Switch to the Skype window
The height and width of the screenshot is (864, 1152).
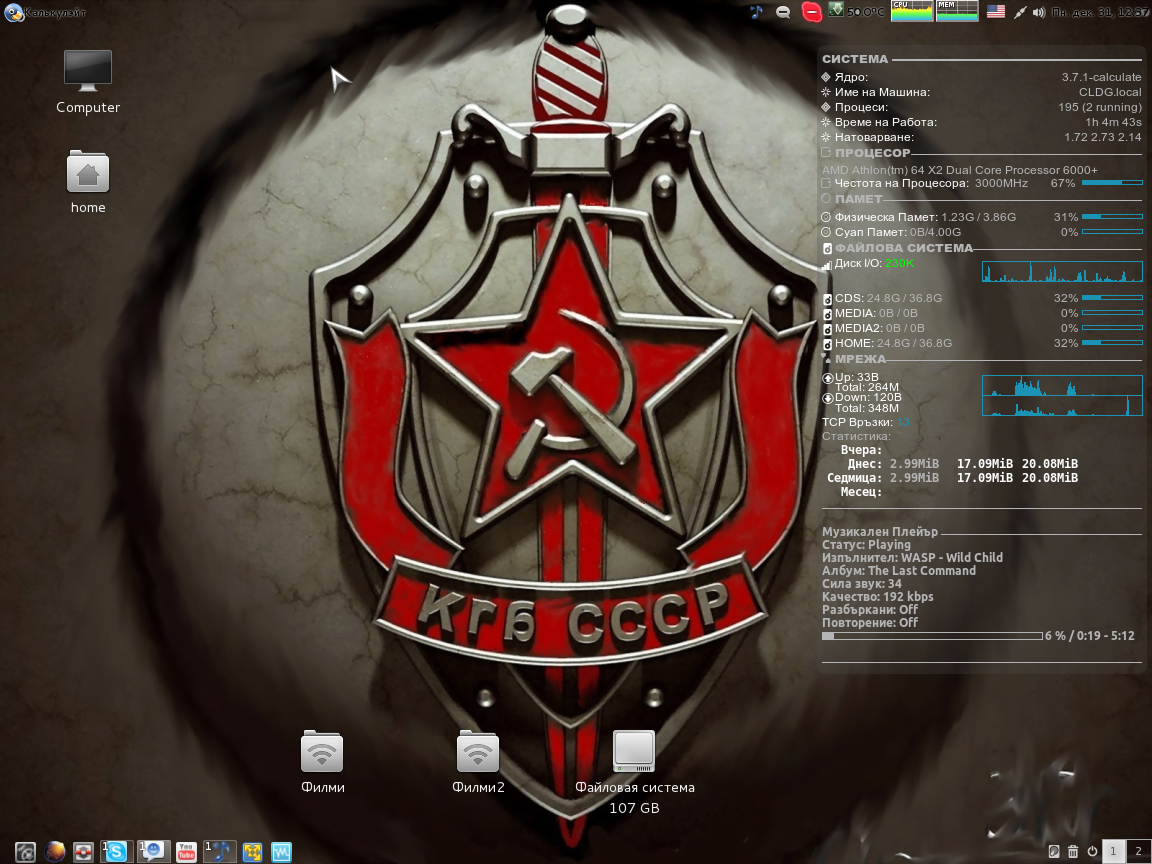(x=117, y=852)
